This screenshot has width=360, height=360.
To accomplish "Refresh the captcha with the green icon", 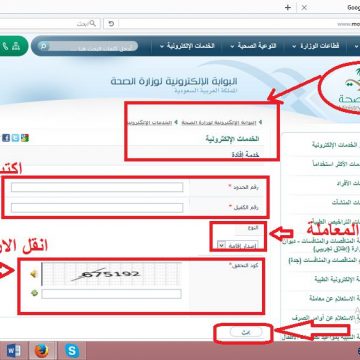I will click(x=34, y=293).
